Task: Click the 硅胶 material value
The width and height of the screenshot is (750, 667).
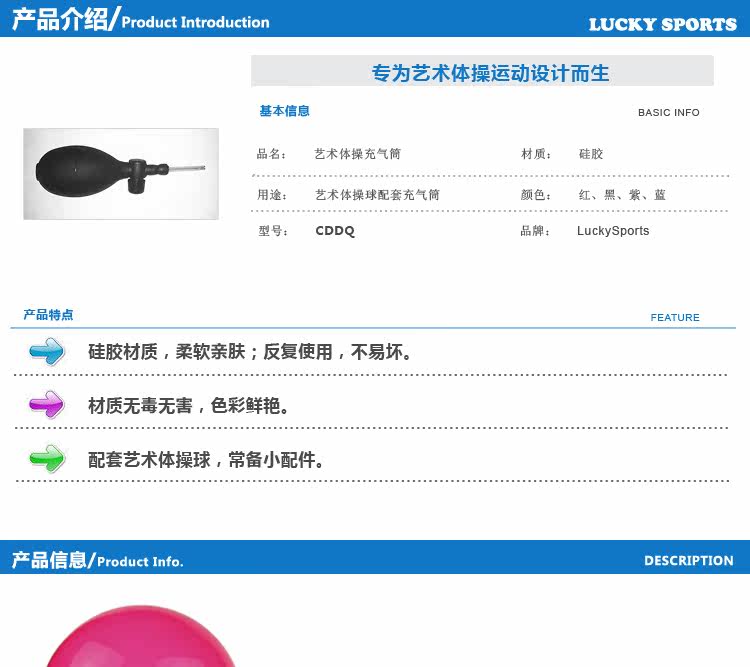Action: (x=591, y=154)
